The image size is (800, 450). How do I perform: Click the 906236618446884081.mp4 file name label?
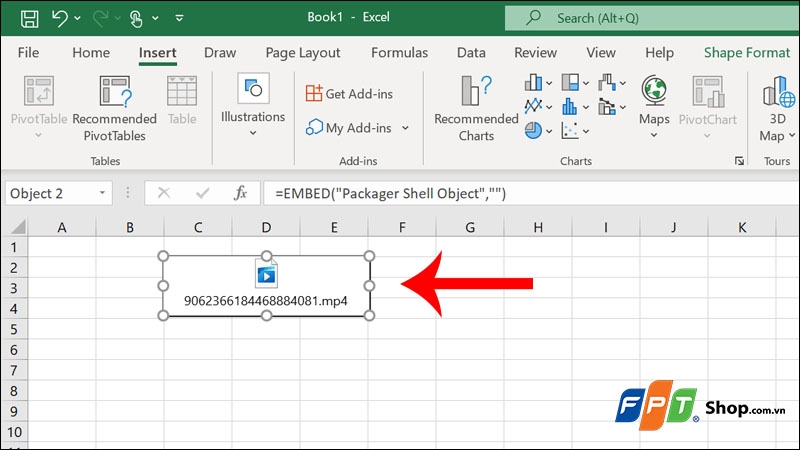266,301
